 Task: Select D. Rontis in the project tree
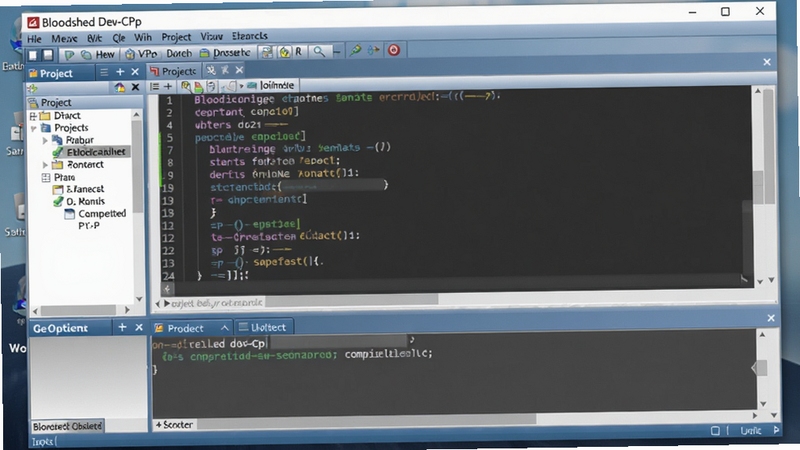point(80,202)
